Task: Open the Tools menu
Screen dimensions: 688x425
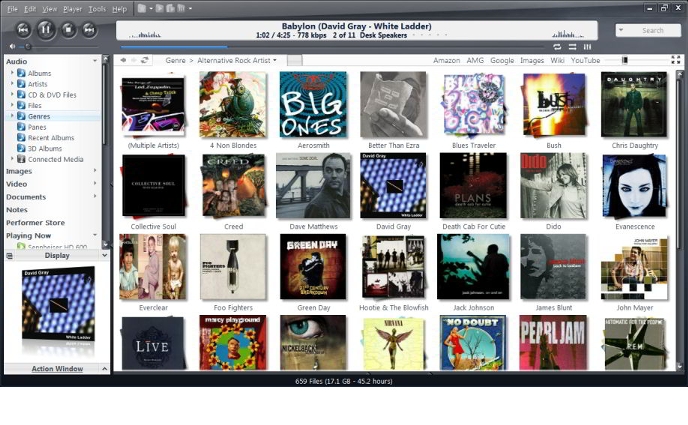Action: (x=97, y=8)
